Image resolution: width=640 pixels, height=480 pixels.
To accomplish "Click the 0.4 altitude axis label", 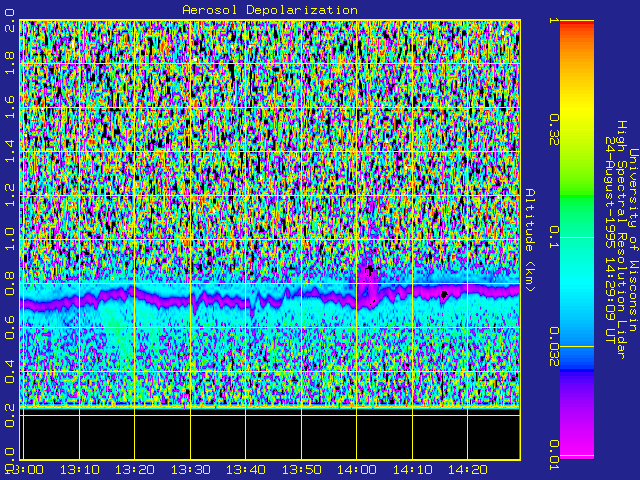I will click(x=9, y=371).
